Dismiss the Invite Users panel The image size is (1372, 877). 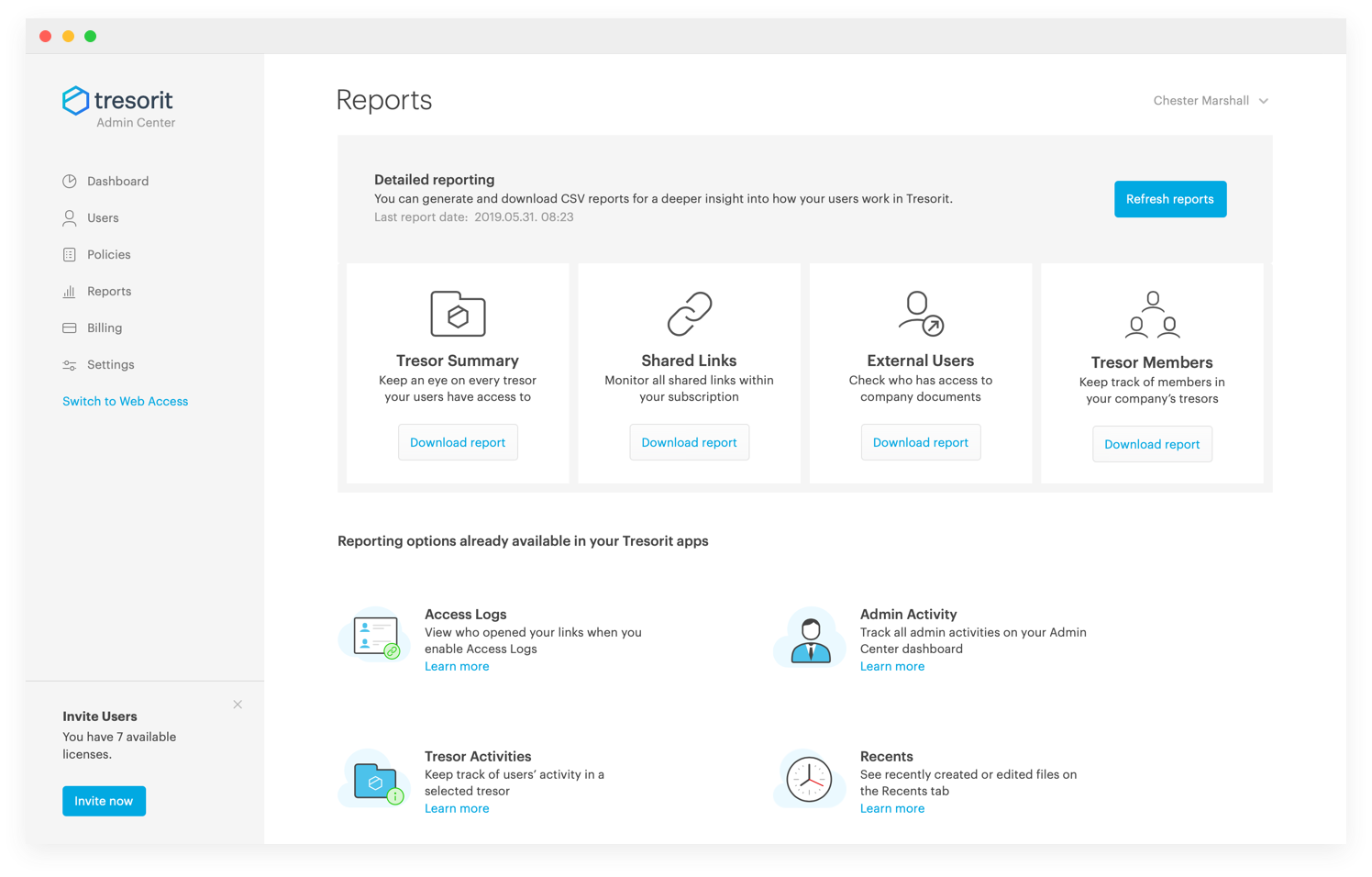point(238,705)
